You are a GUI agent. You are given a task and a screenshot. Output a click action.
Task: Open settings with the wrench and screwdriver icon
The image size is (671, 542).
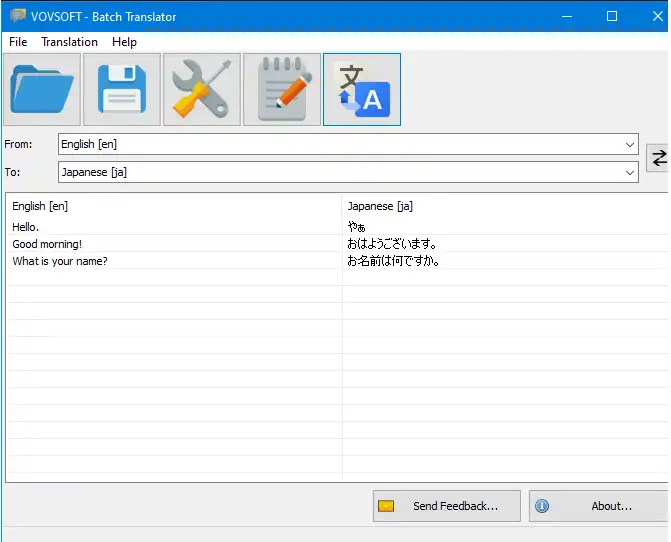[202, 90]
